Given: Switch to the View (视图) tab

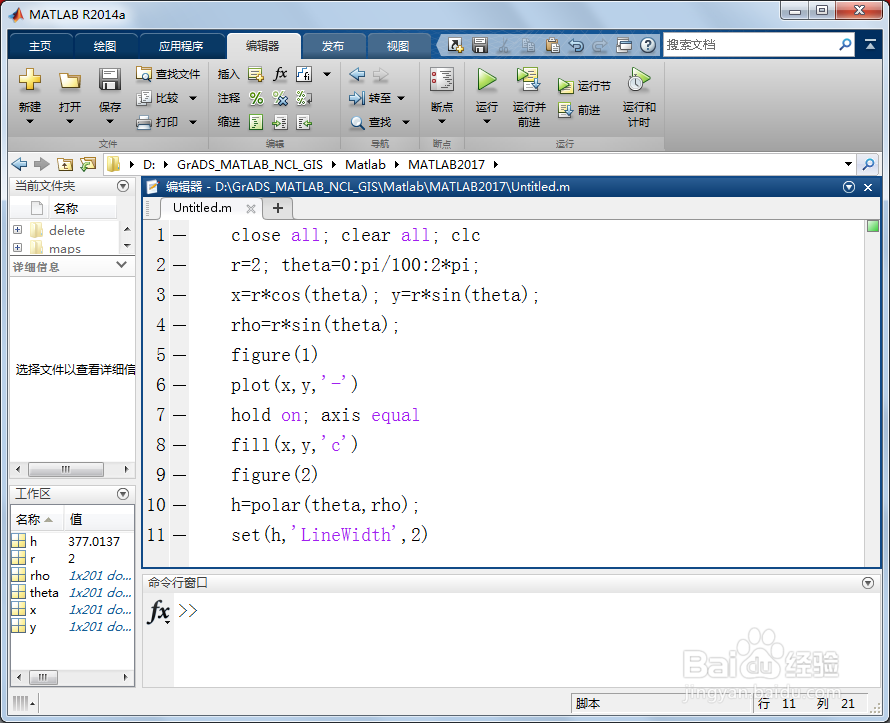Looking at the screenshot, I should (x=397, y=45).
